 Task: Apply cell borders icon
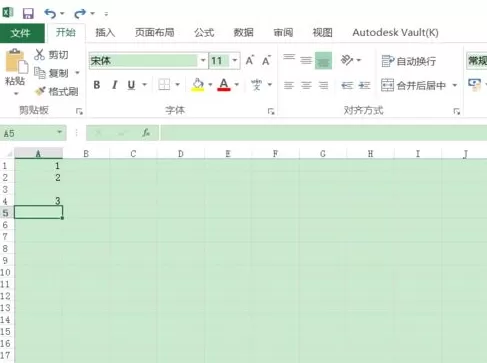(x=164, y=85)
